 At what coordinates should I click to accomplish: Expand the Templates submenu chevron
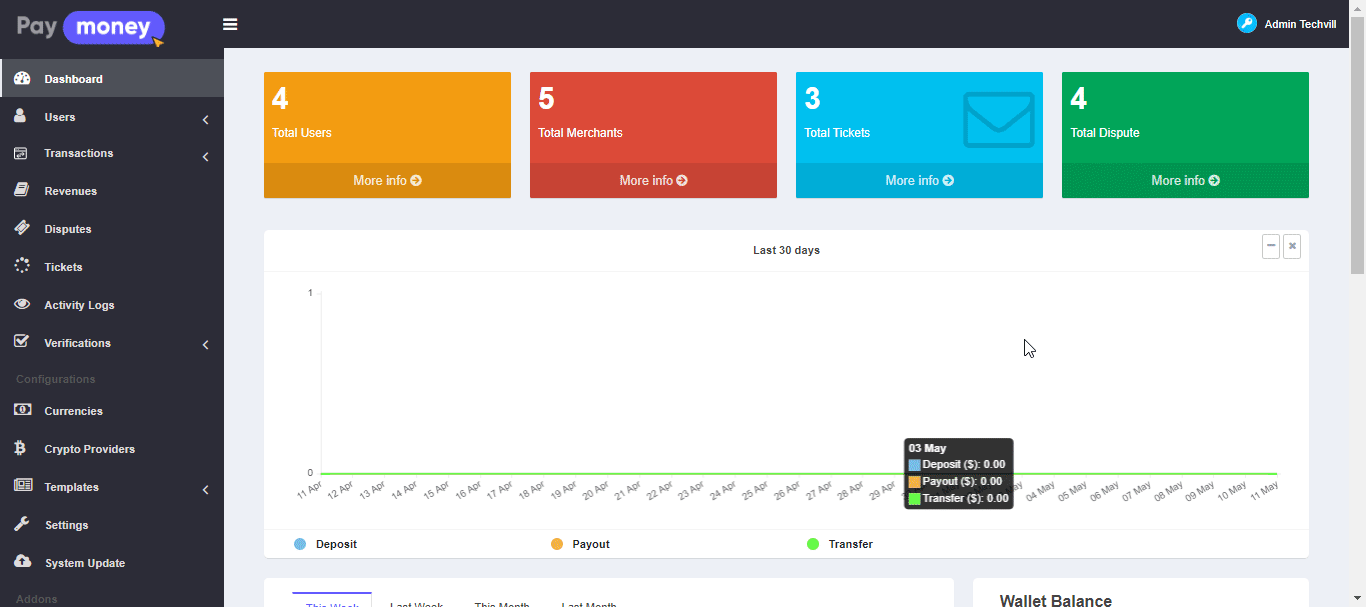click(x=205, y=490)
